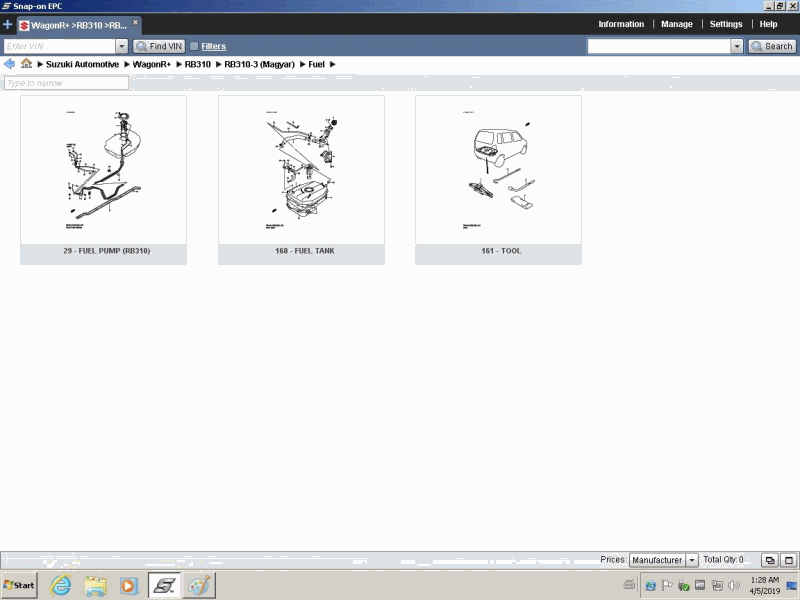Click the Total Qty: 0 indicator
The height and width of the screenshot is (600, 800).
[723, 560]
